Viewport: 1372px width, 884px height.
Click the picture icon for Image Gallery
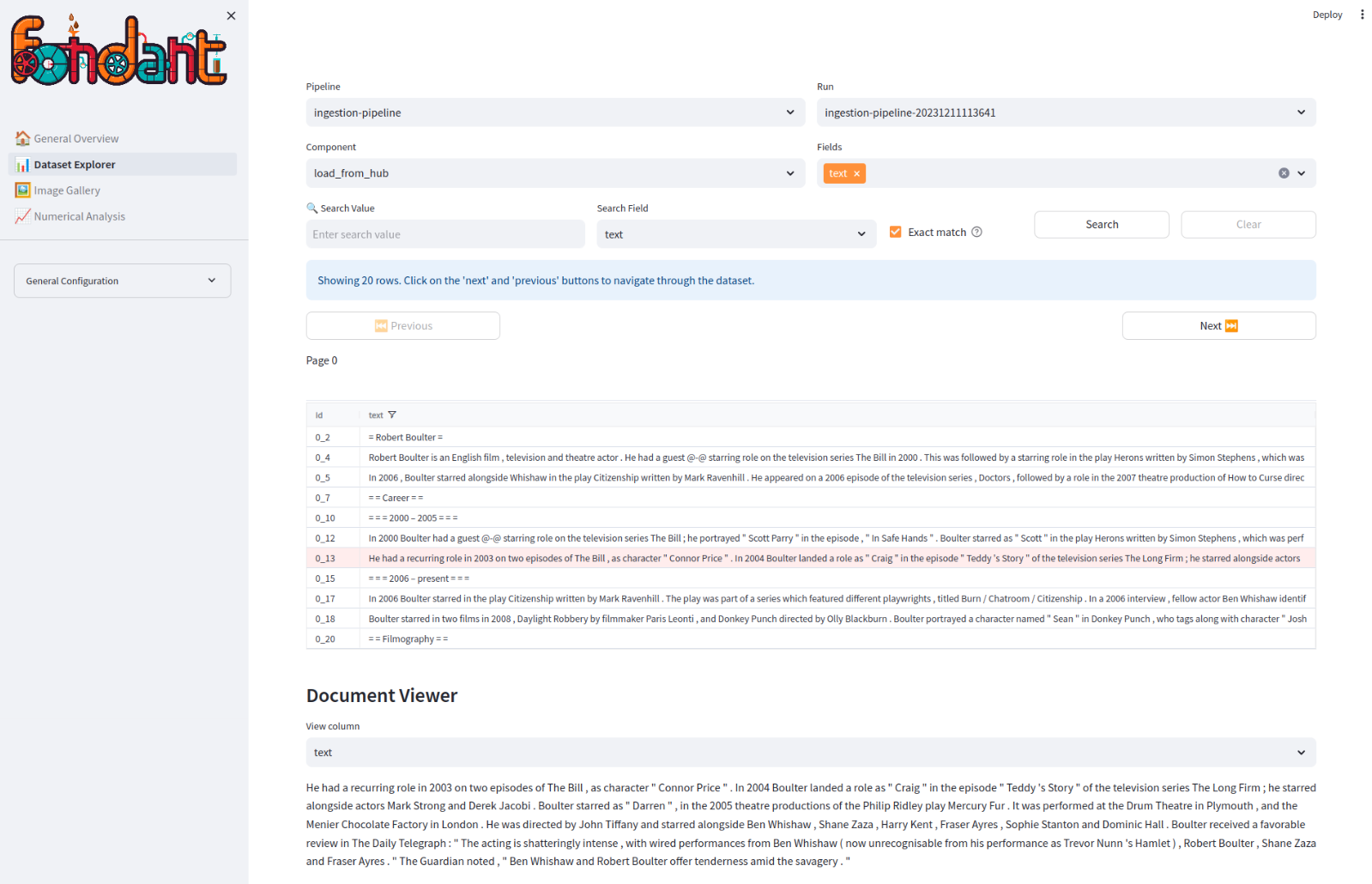point(23,191)
